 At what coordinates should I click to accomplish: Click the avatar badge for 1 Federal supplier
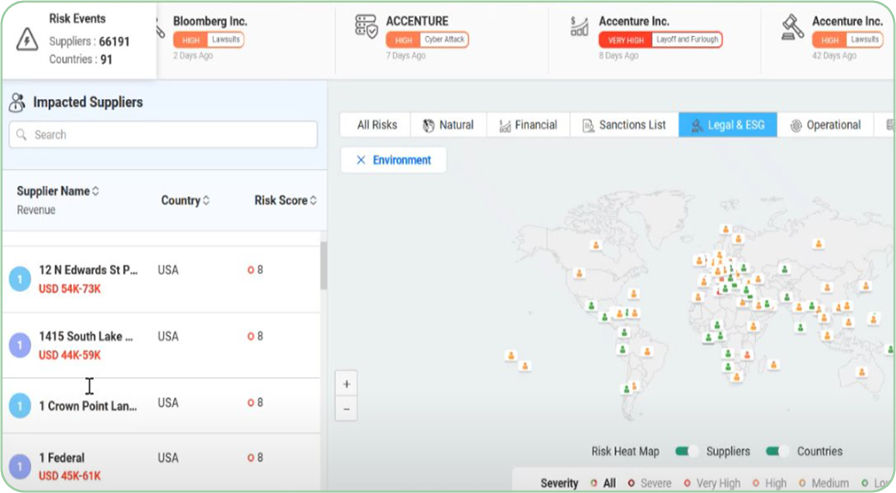[20, 466]
